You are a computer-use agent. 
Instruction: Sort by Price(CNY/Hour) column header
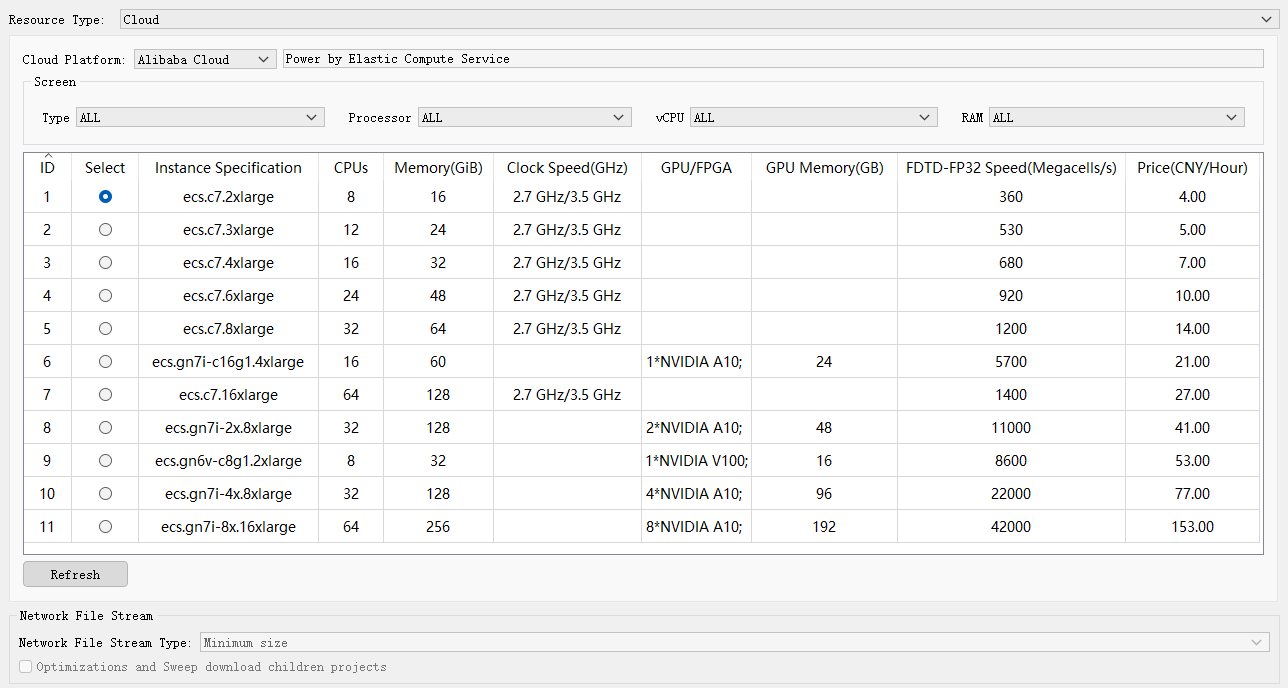coord(1192,168)
